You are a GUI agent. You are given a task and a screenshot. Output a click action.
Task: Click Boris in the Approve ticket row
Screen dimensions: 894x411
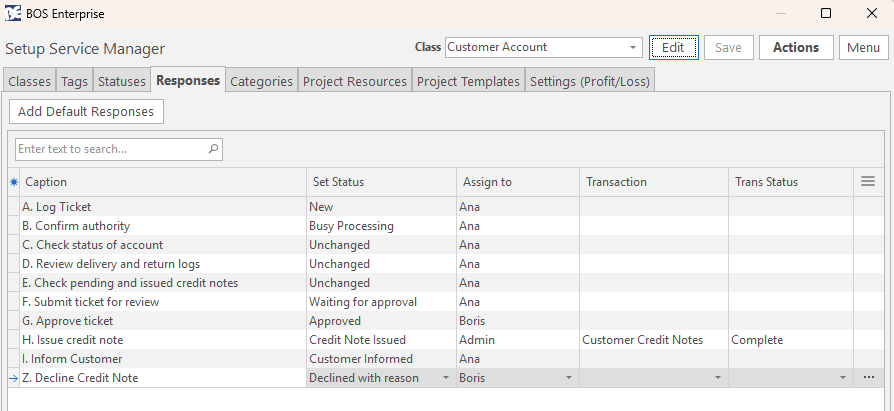(518, 321)
